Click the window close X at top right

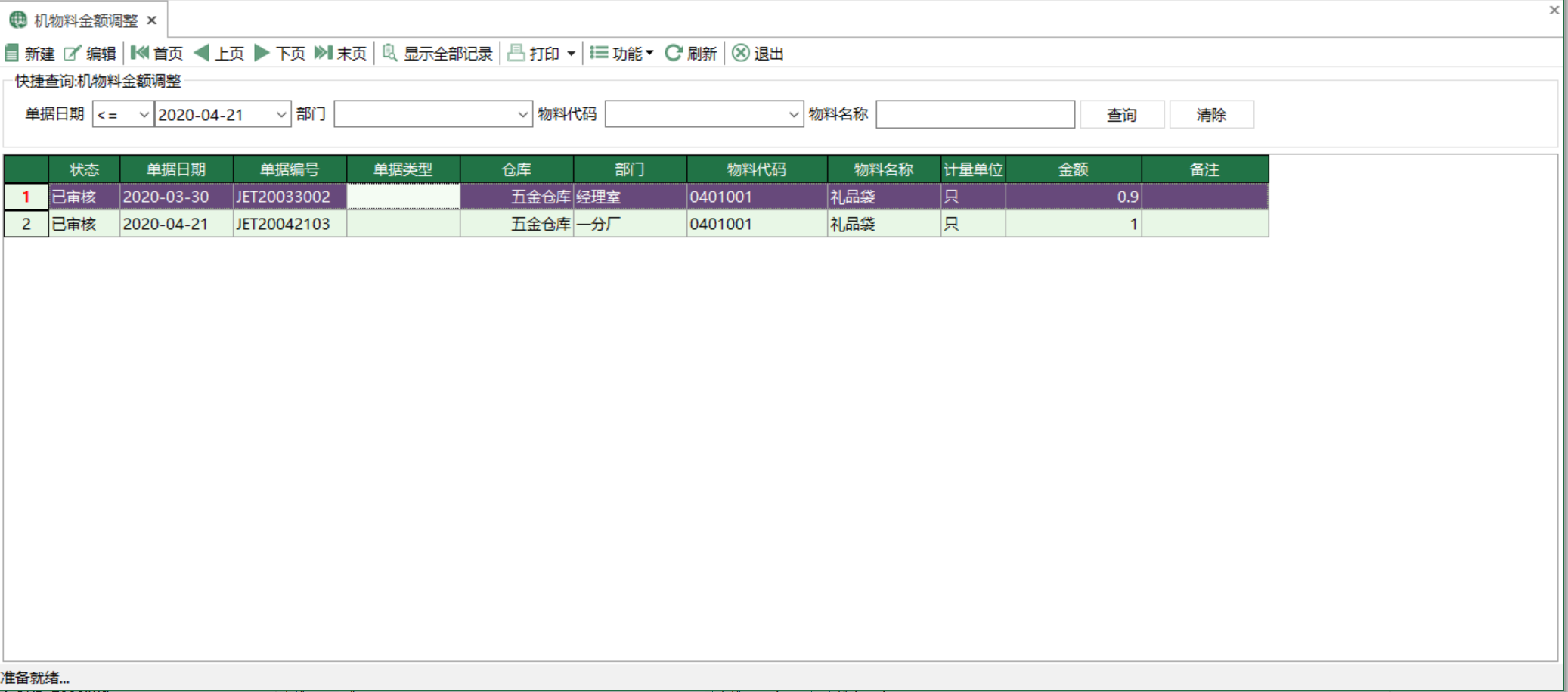click(x=1554, y=10)
